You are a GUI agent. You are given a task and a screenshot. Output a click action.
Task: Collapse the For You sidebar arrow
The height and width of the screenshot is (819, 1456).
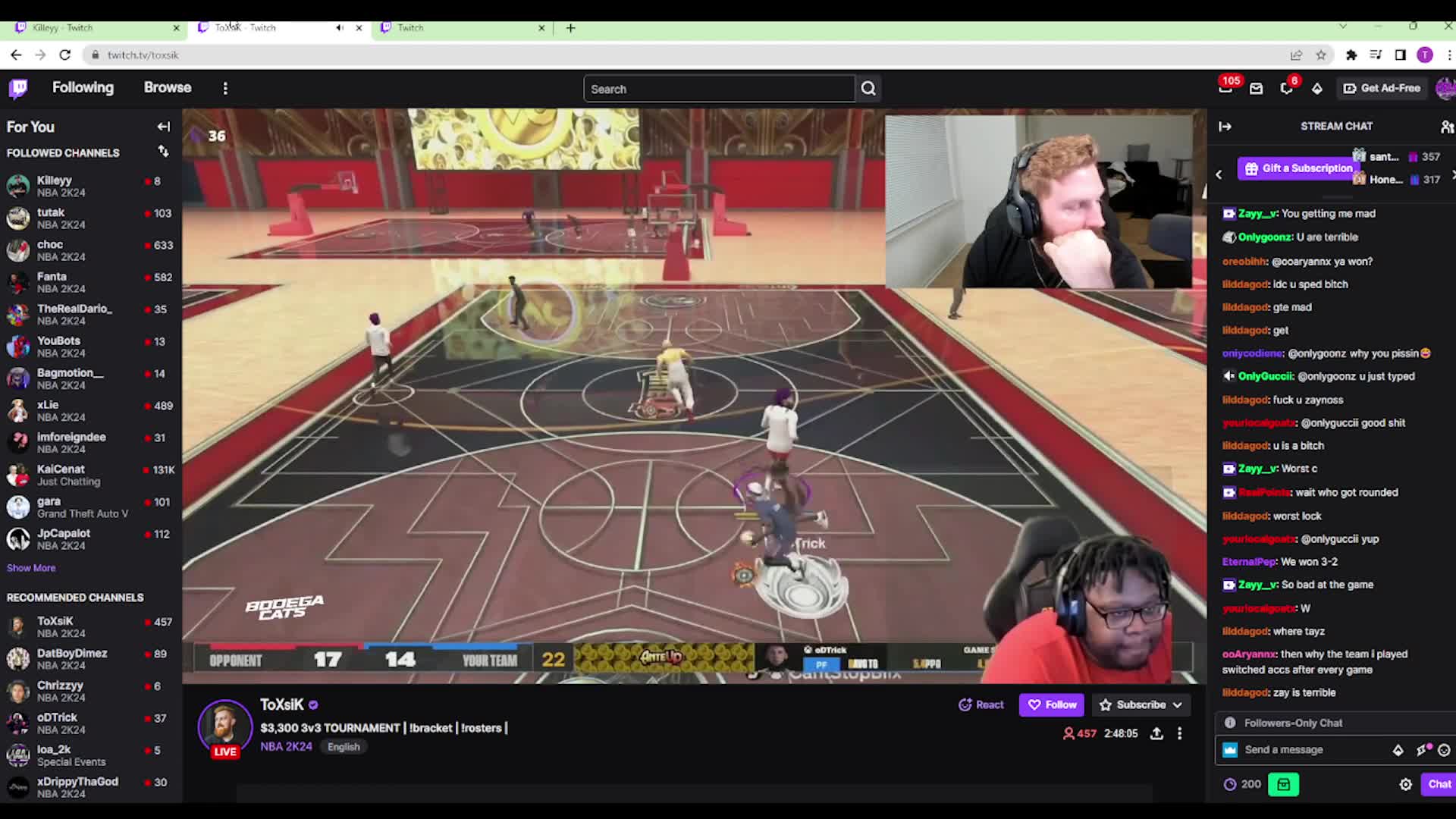point(164,127)
